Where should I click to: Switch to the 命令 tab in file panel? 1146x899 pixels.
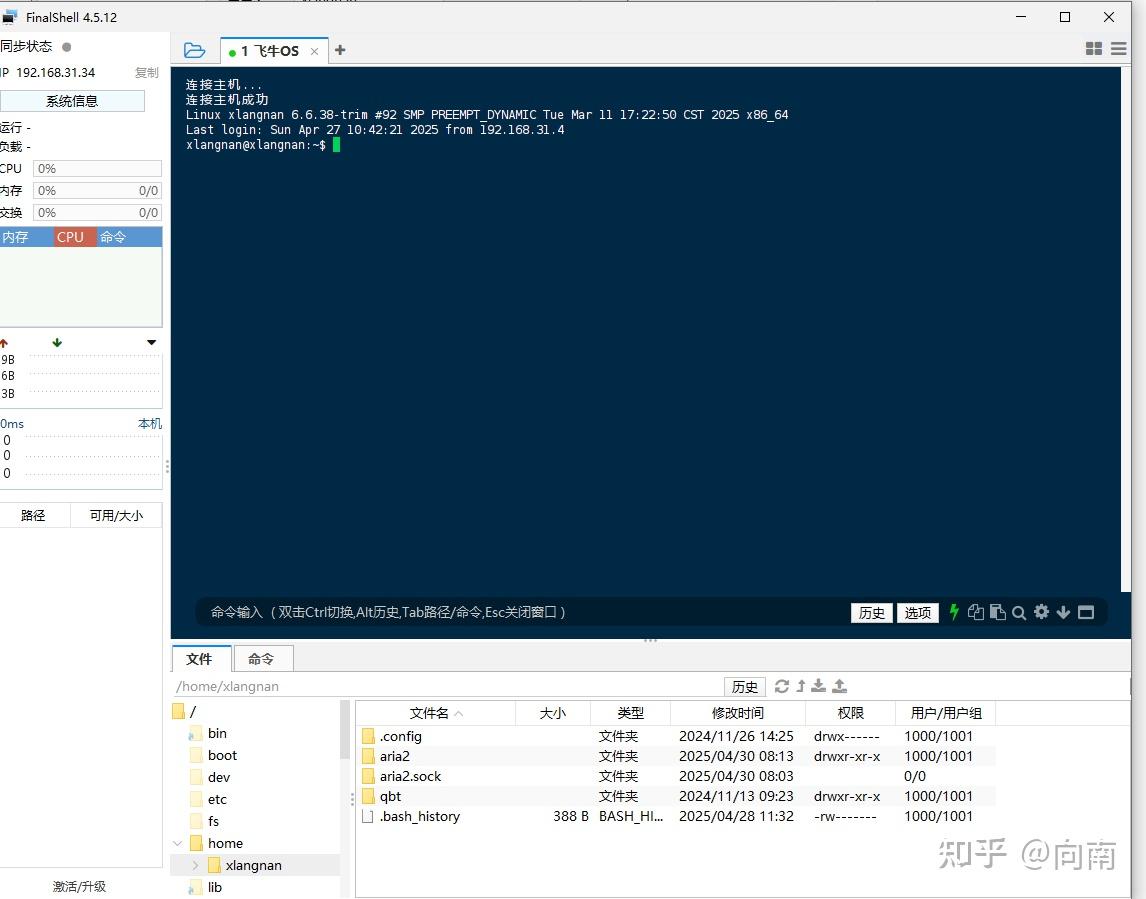pos(262,658)
